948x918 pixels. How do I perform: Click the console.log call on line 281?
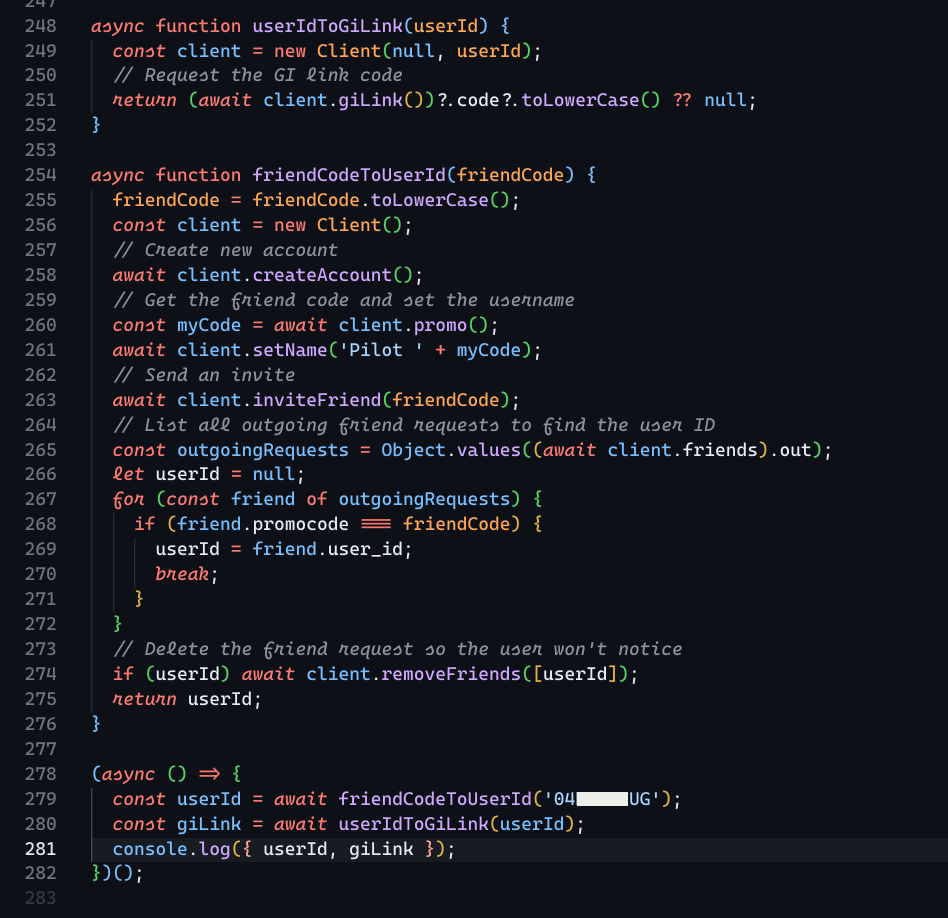click(x=168, y=848)
